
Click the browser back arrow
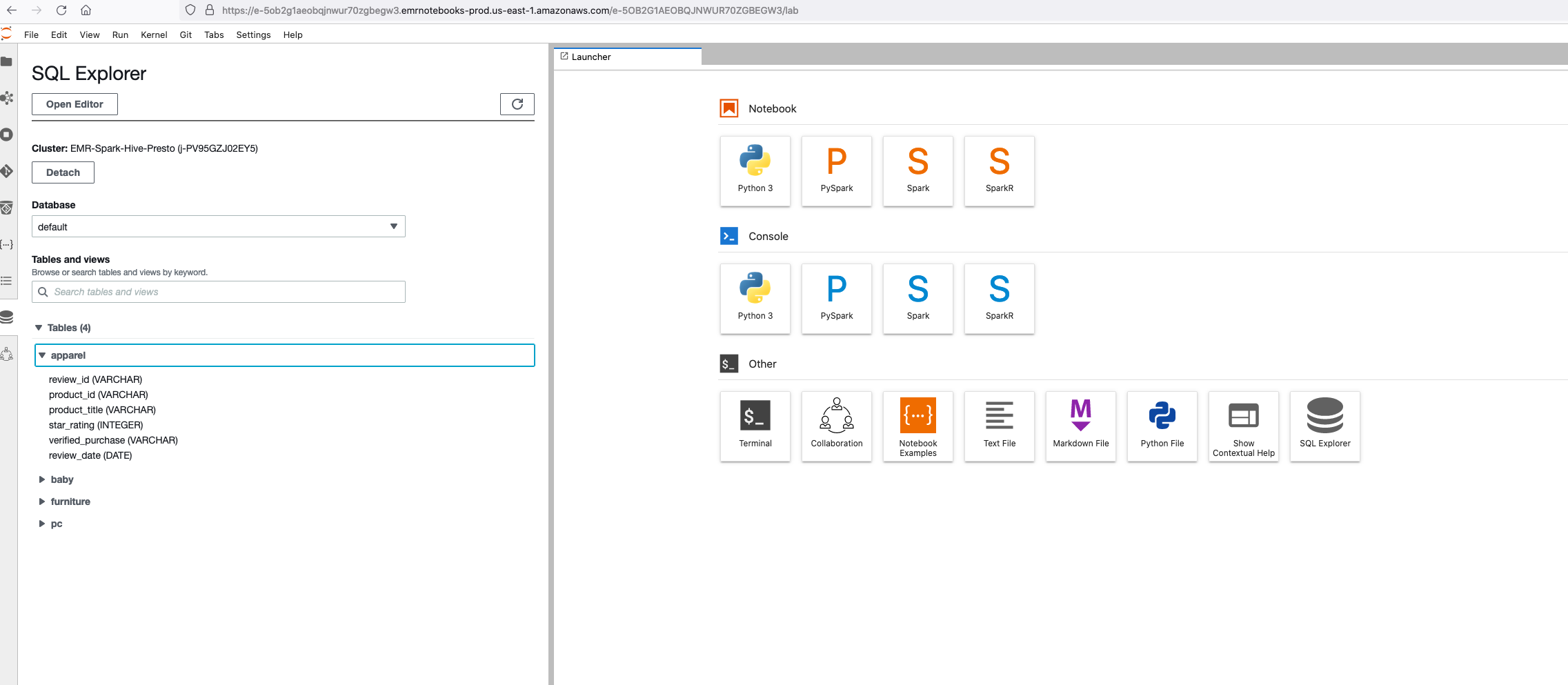coord(12,10)
